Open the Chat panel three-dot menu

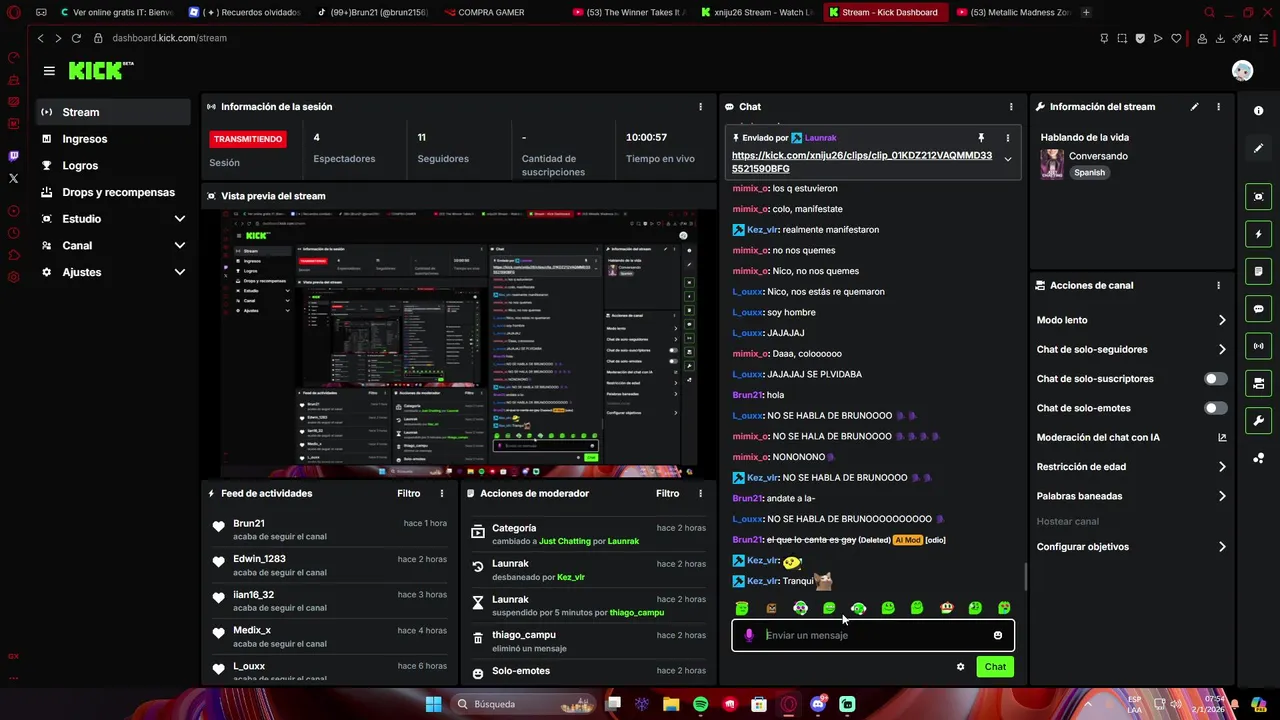pyautogui.click(x=1011, y=106)
